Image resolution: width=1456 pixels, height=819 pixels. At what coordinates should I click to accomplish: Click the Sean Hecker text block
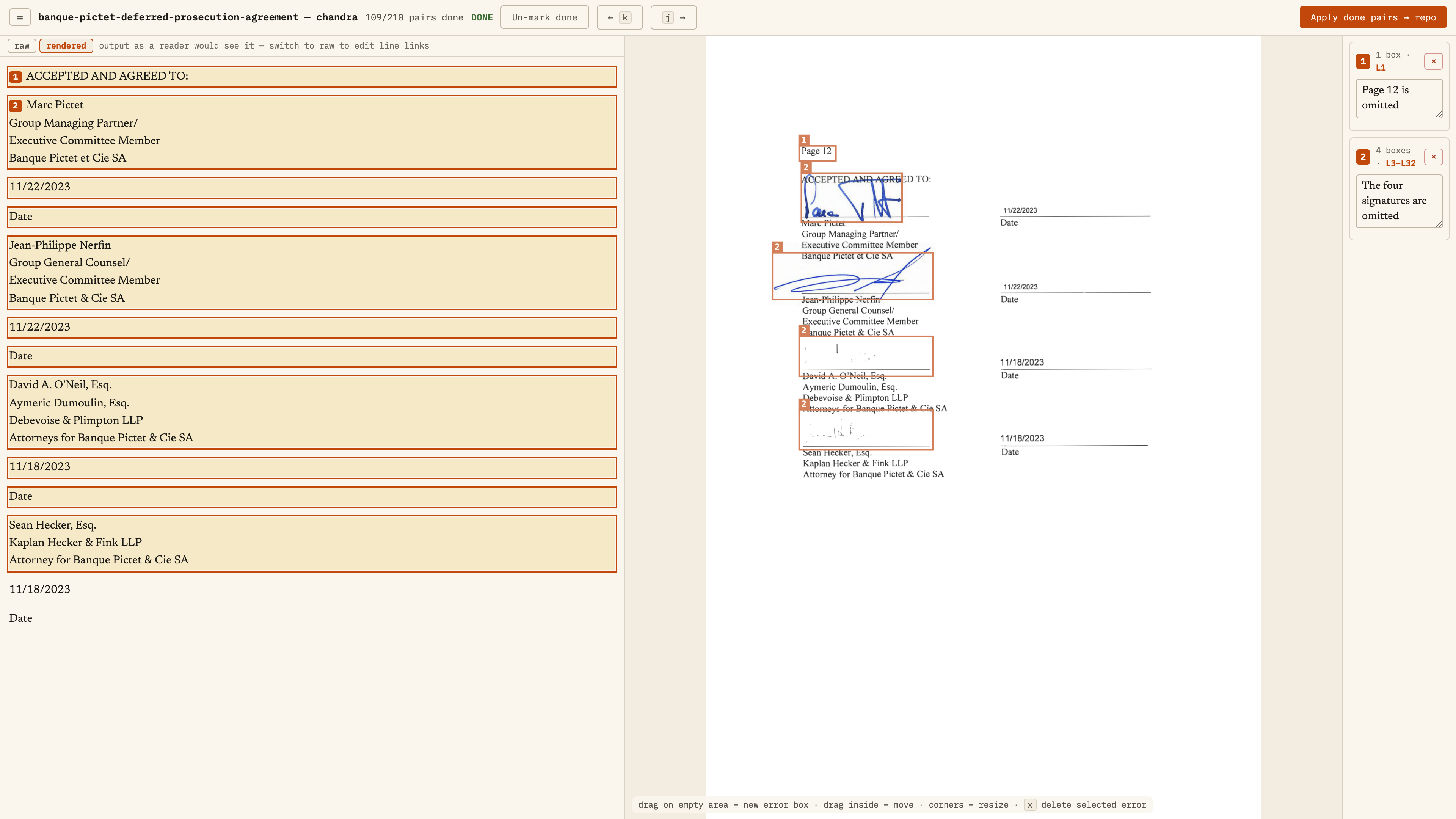tap(312, 543)
